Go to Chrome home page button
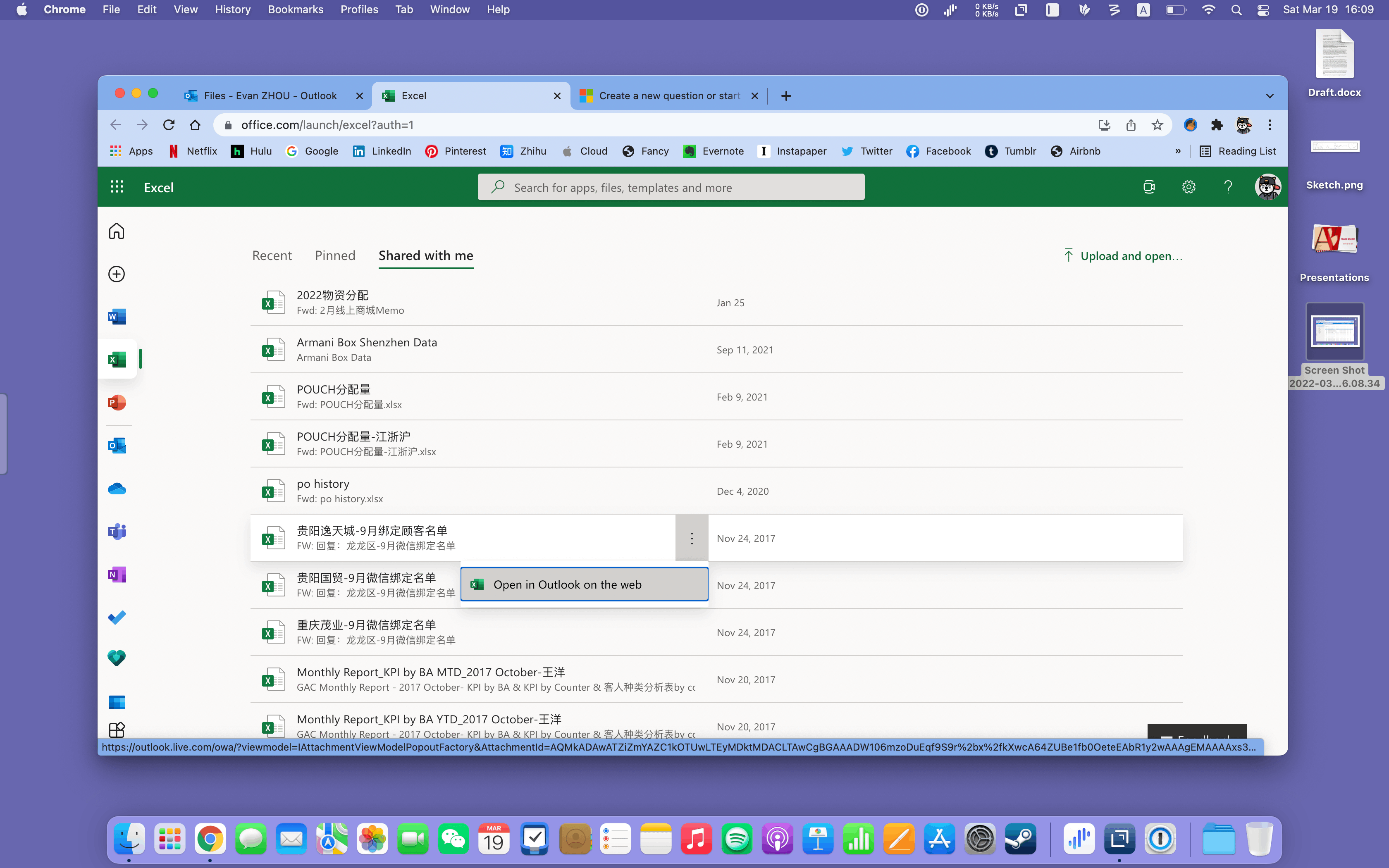The image size is (1389, 868). (x=195, y=124)
